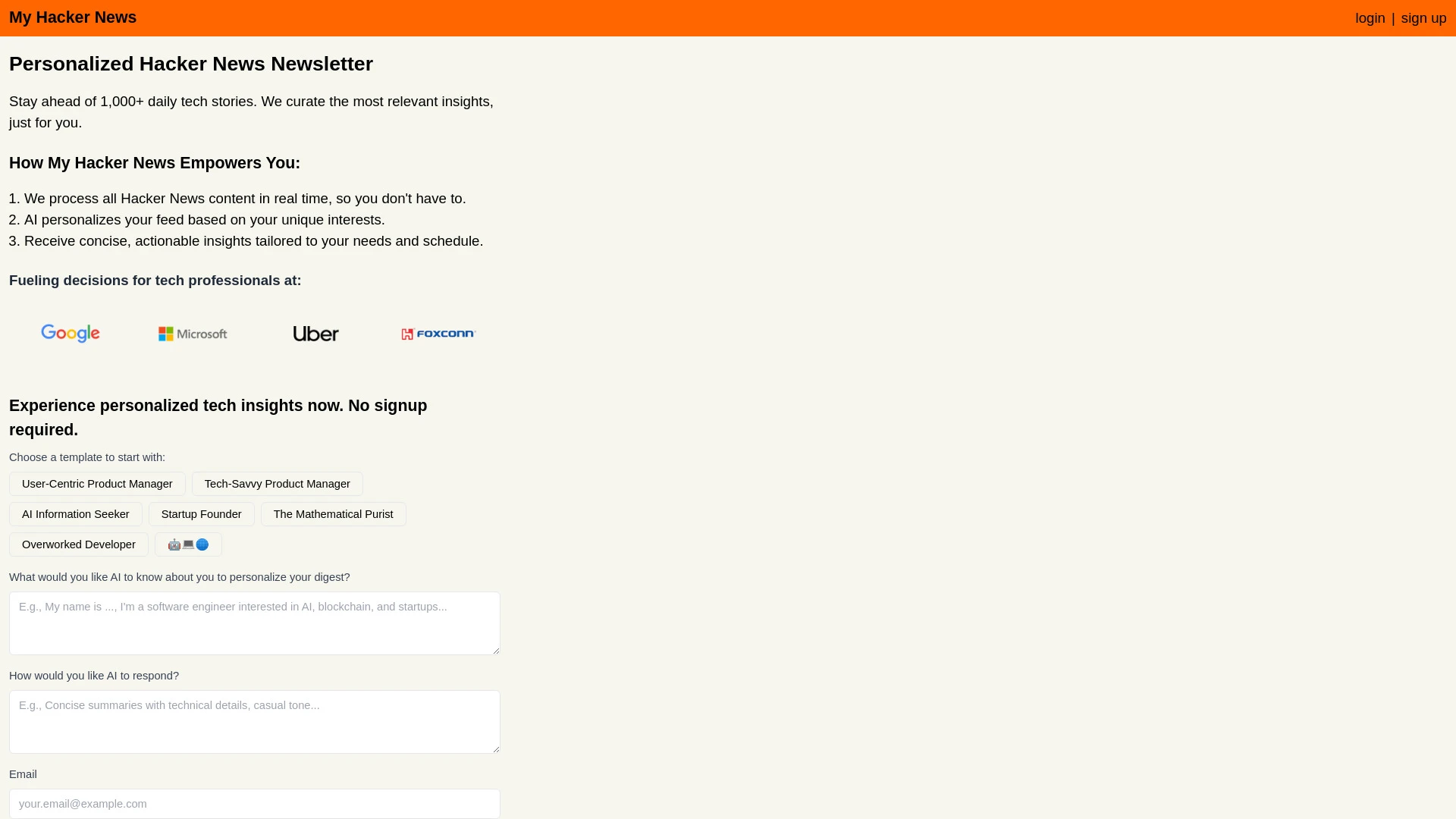Click the sign up link in the header
The width and height of the screenshot is (1456, 819).
click(x=1423, y=18)
